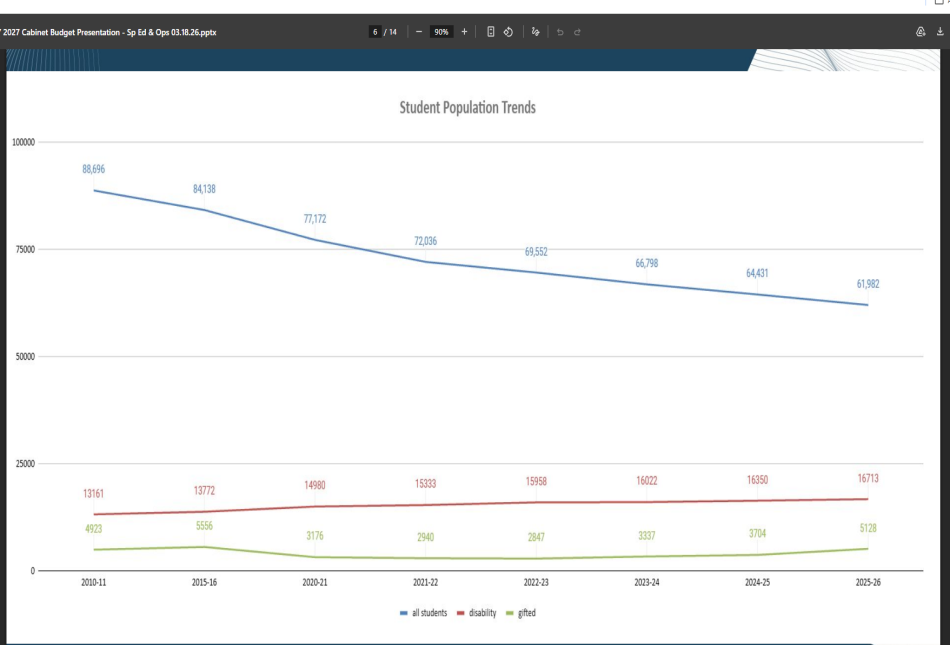Click the zoom out minus button
Screen dimensions: 950x645
tap(419, 32)
